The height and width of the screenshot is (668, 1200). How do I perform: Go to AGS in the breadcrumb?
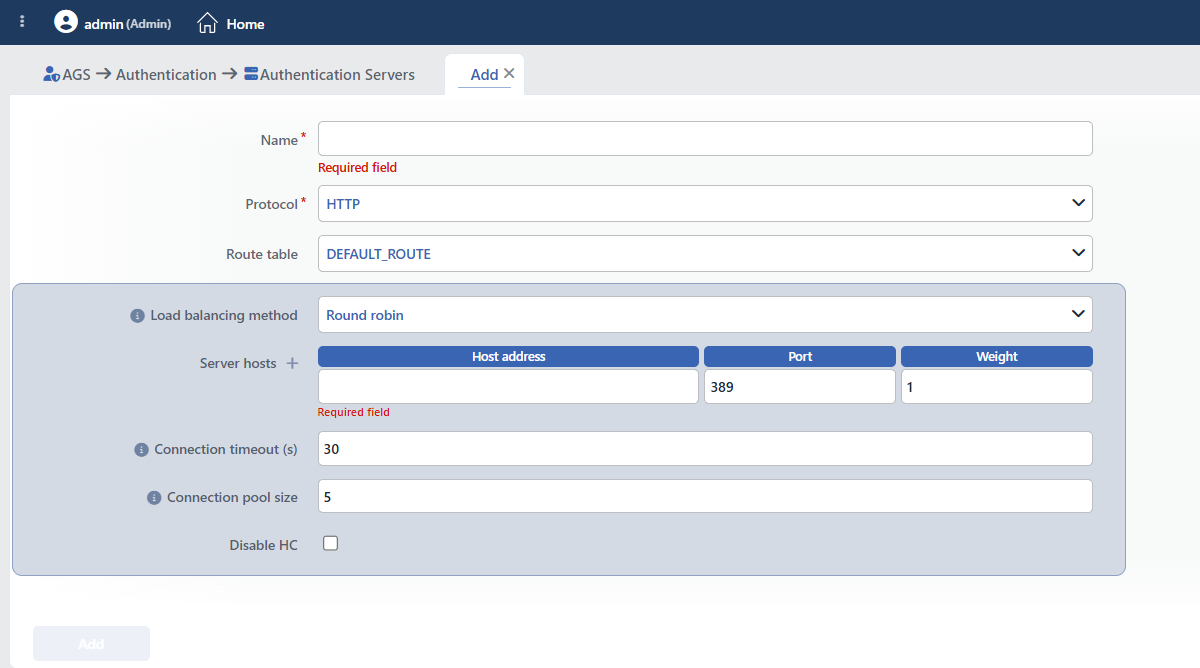point(76,74)
